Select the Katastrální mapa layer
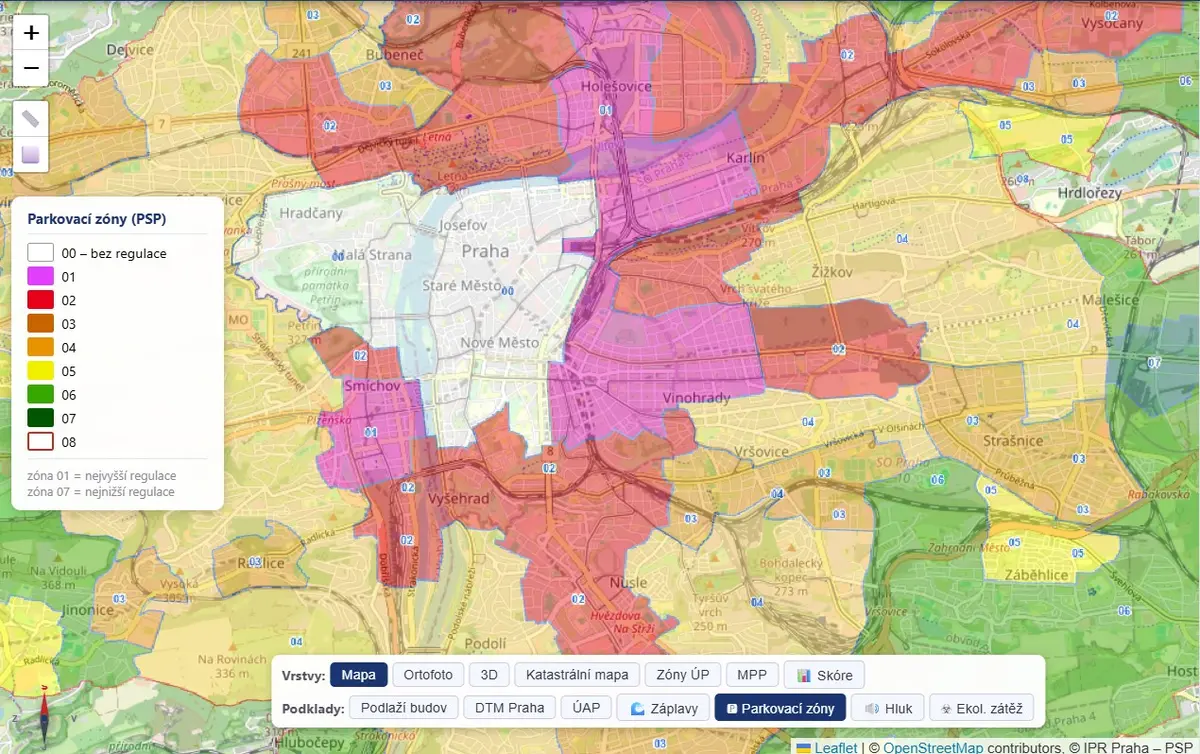Image resolution: width=1200 pixels, height=754 pixels. click(x=577, y=675)
